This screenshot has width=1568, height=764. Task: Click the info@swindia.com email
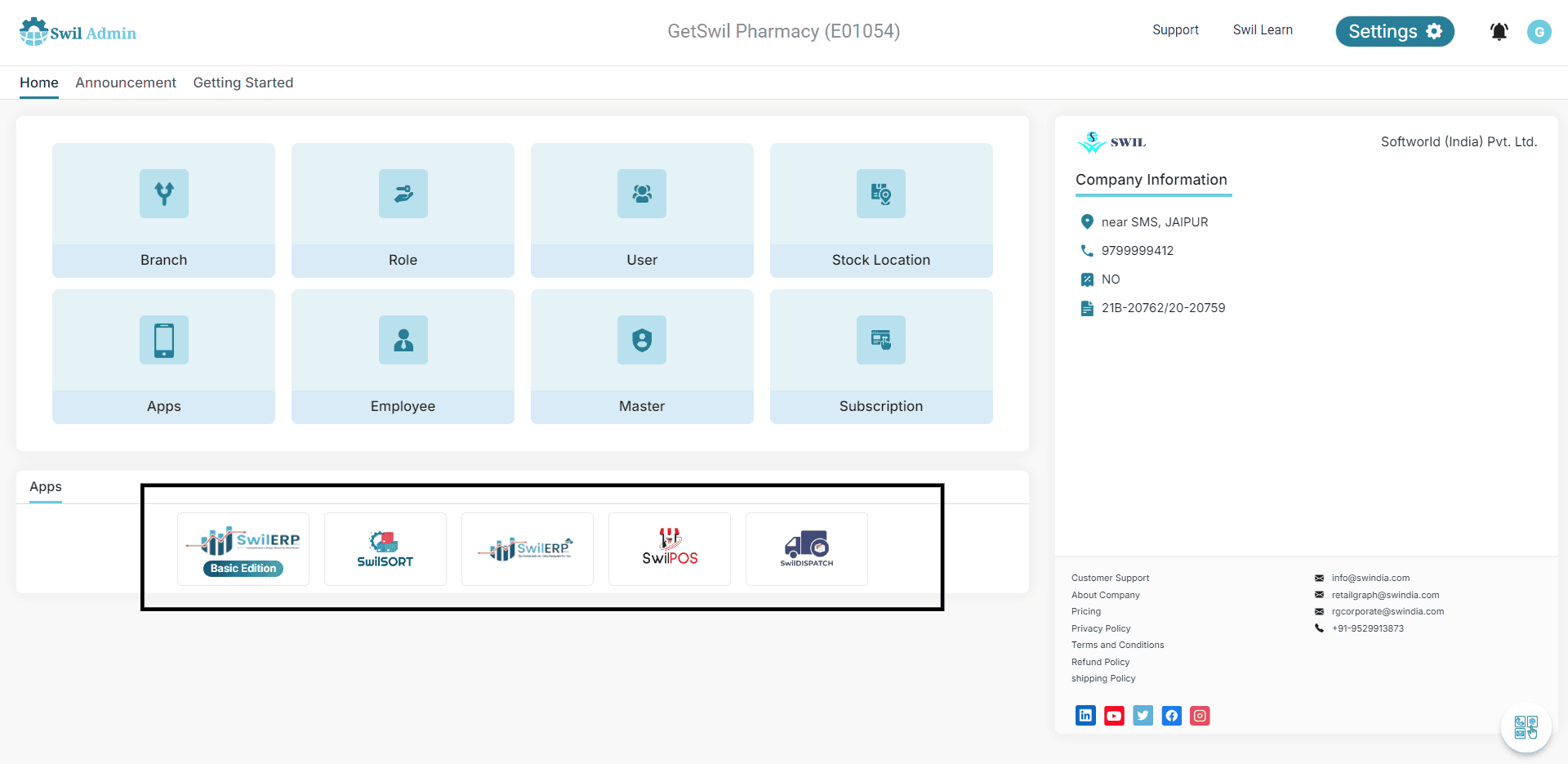1370,578
